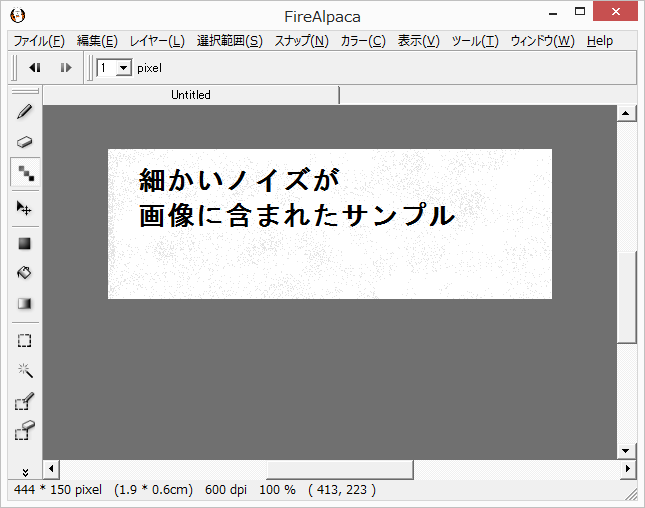Screen dimensions: 645x508
Task: Open the ウィンドウ(W) menu
Action: (x=543, y=41)
